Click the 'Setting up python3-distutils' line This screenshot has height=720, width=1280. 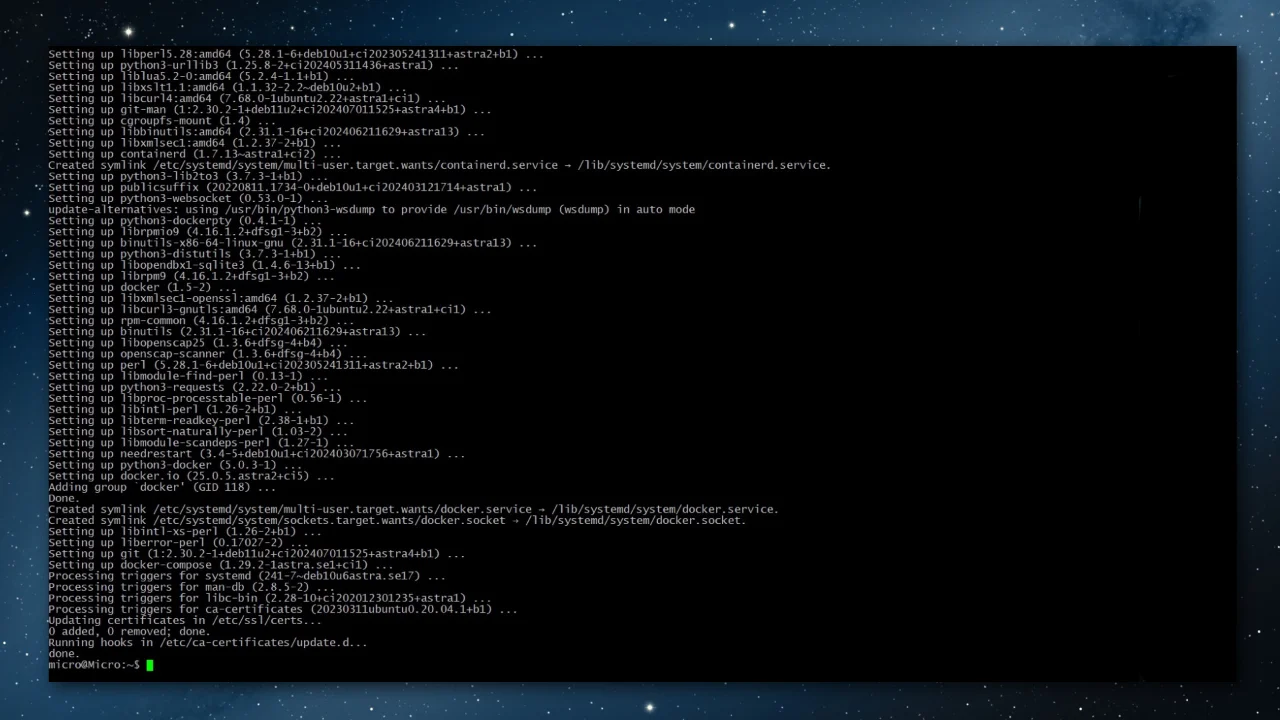195,254
